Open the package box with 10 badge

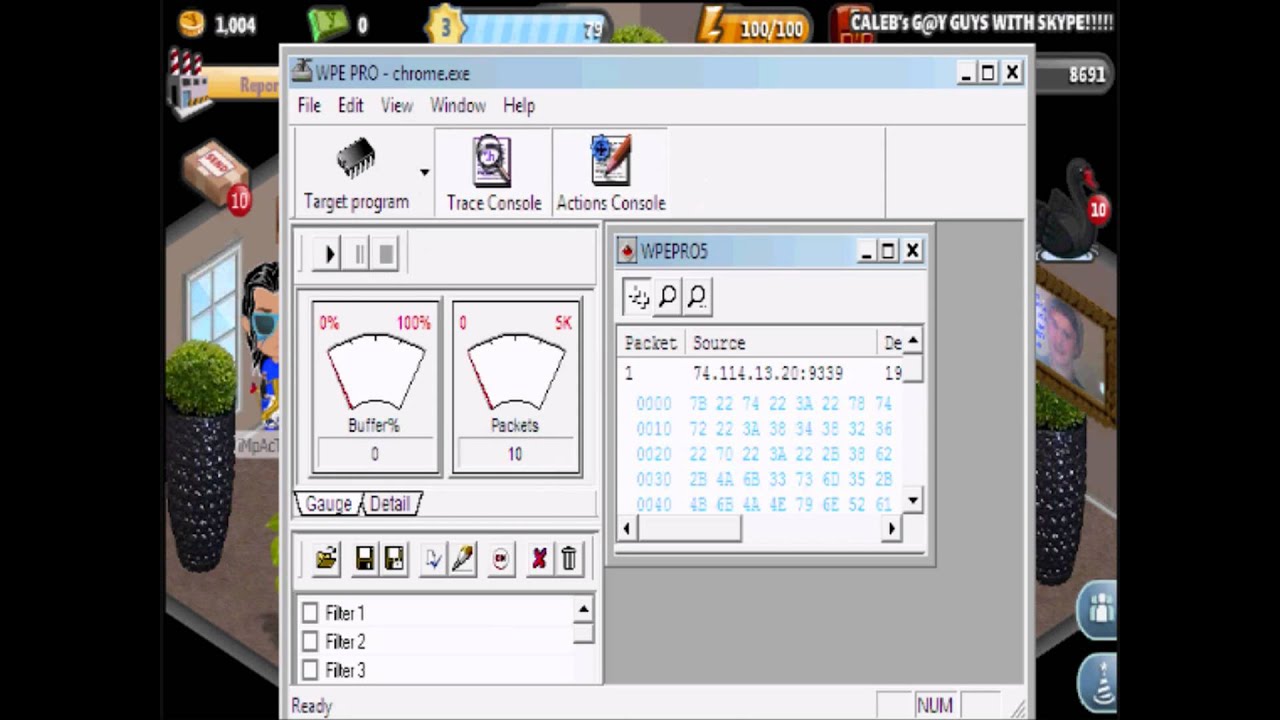216,172
